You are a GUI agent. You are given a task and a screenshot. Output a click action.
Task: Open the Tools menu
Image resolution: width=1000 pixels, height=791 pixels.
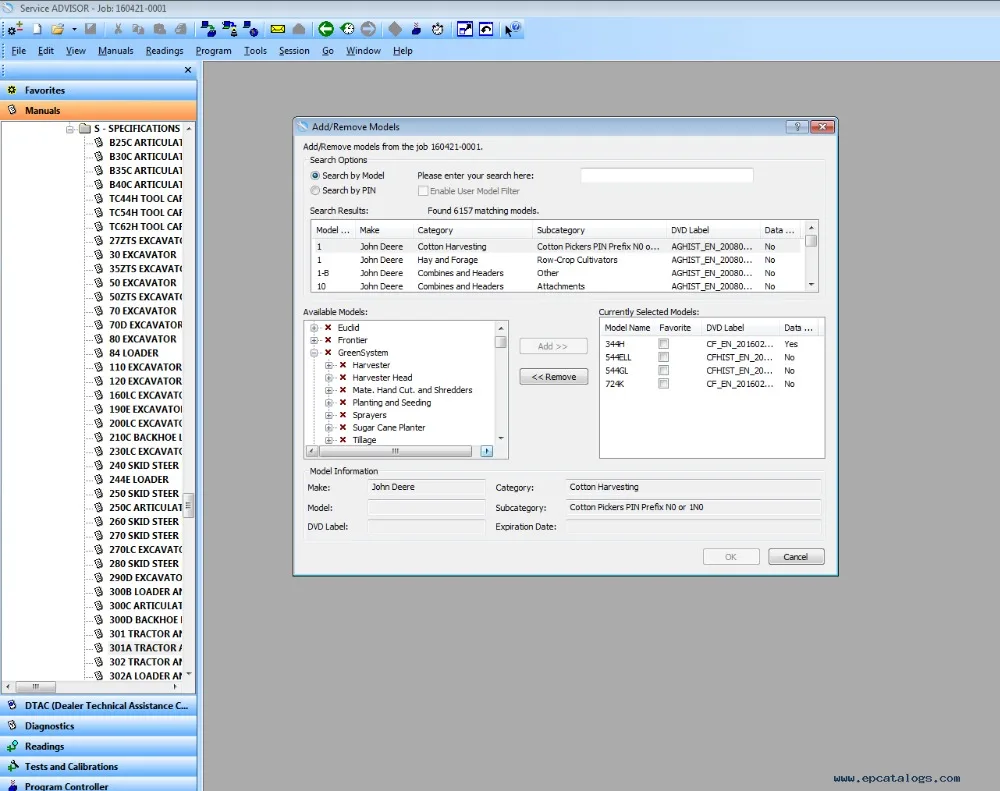pos(255,51)
